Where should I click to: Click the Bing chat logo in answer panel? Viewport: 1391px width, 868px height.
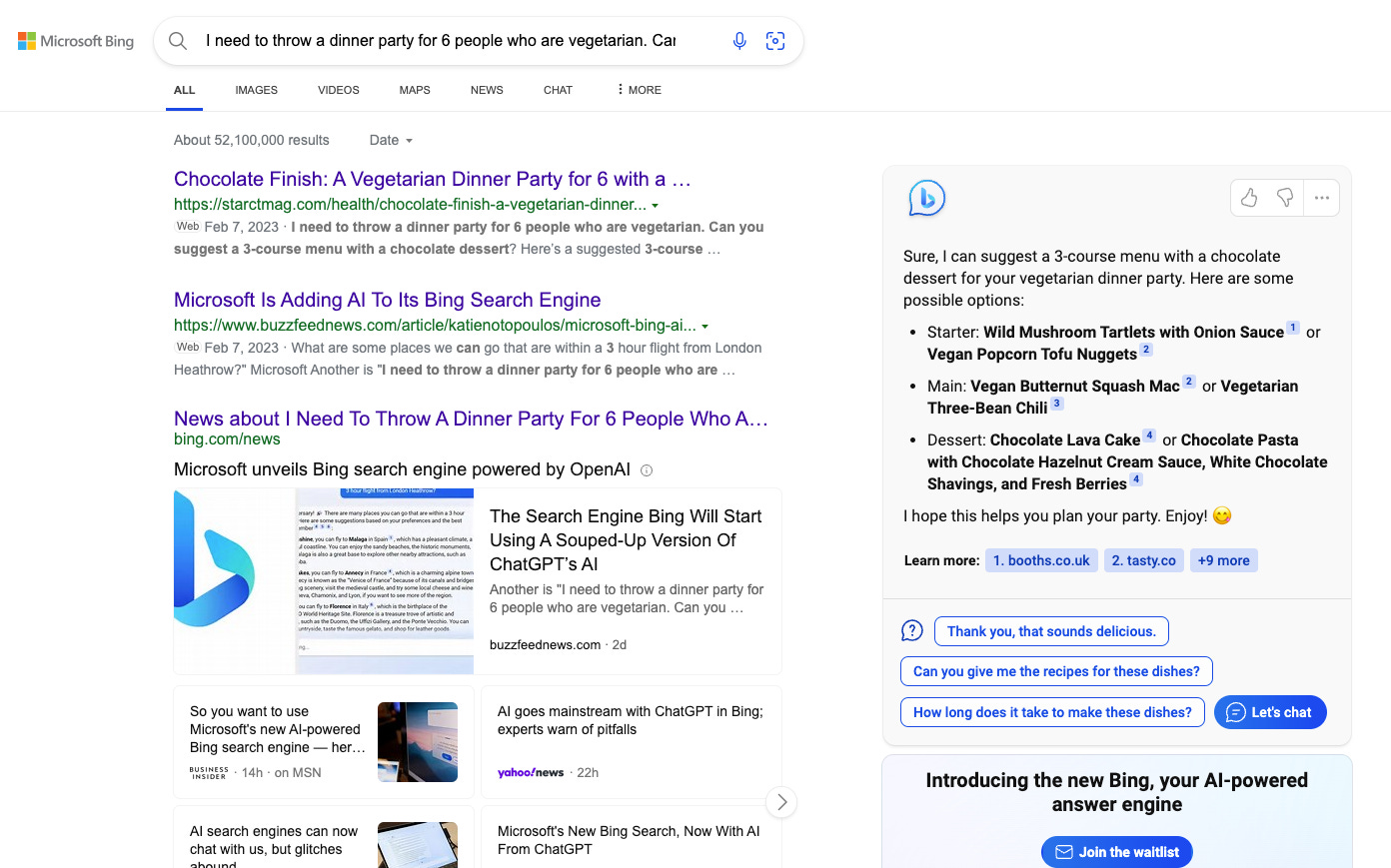(926, 198)
